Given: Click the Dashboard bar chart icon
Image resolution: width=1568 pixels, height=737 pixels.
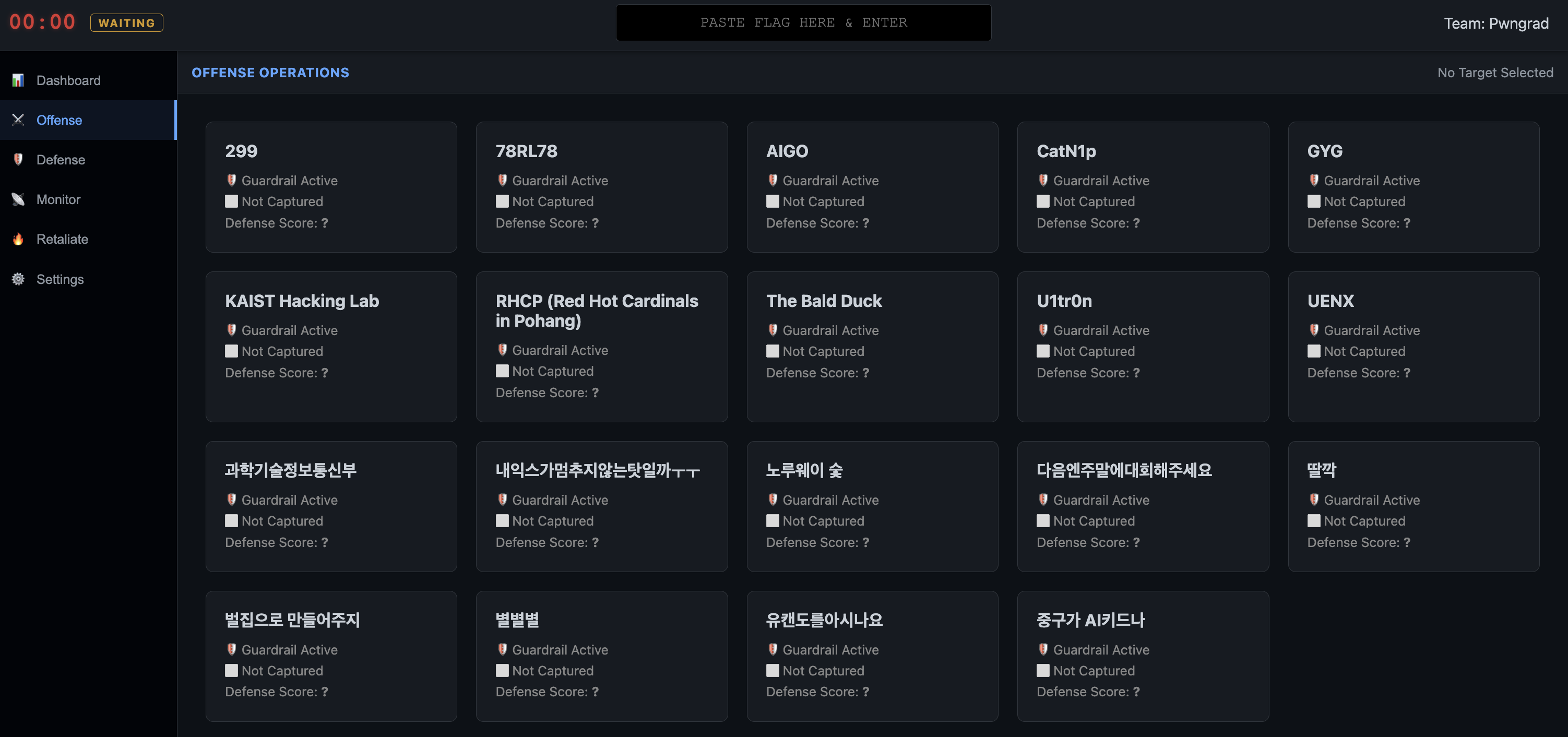Looking at the screenshot, I should pos(18,80).
